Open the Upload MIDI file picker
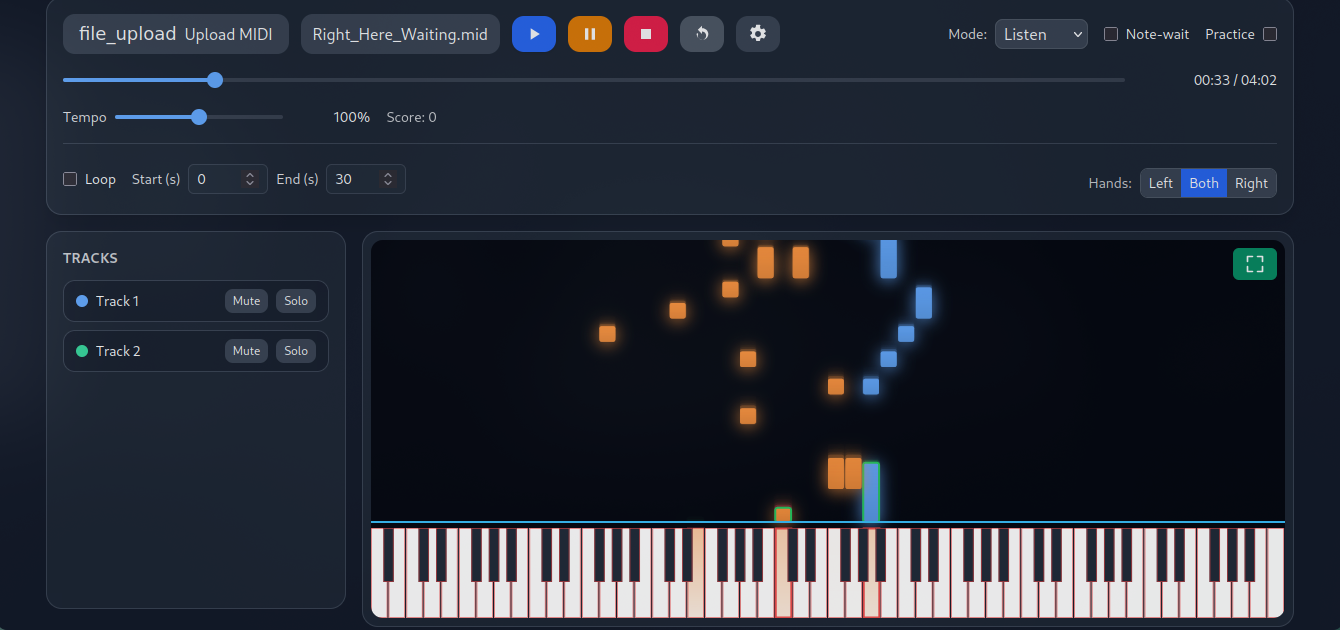The image size is (1340, 630). (x=175, y=33)
